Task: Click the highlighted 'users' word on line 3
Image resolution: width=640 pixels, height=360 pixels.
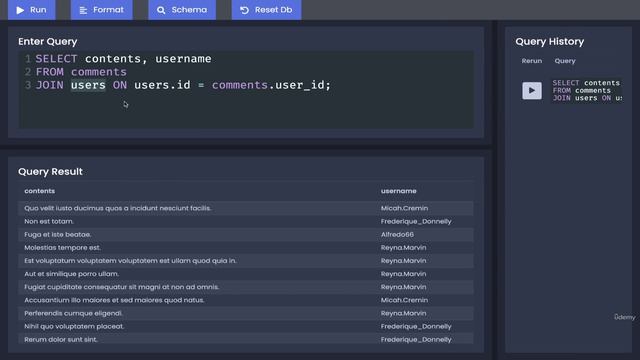Action: click(88, 85)
